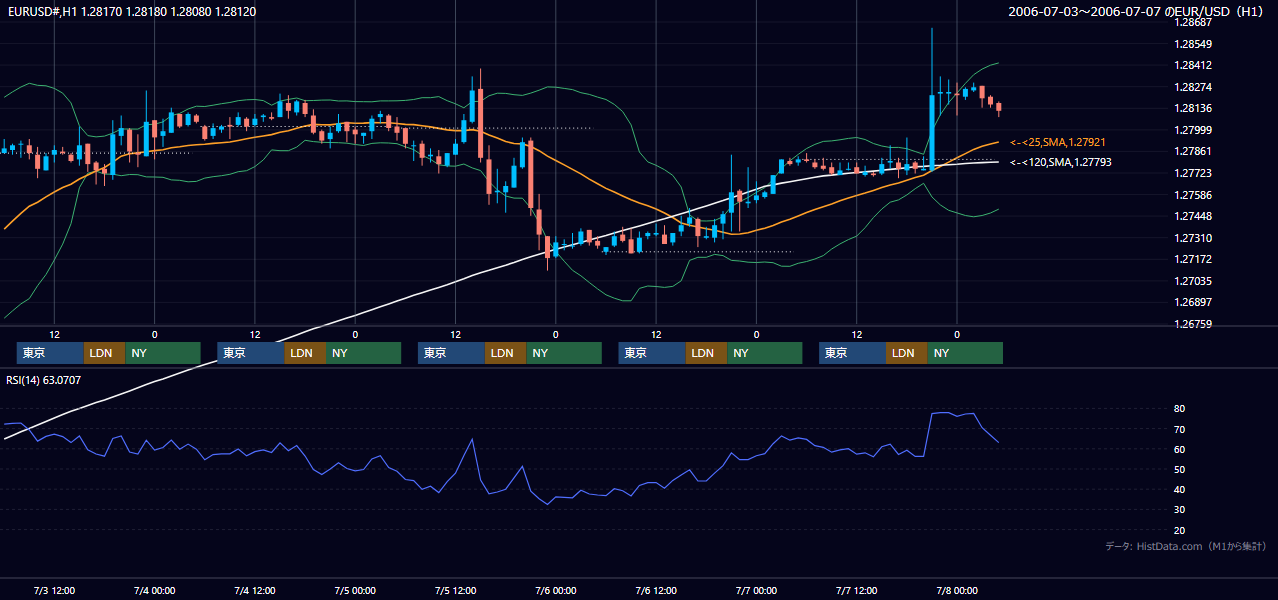This screenshot has width=1278, height=600.
Task: Click the 7/3 12:00 time axis label
Action: click(x=55, y=590)
